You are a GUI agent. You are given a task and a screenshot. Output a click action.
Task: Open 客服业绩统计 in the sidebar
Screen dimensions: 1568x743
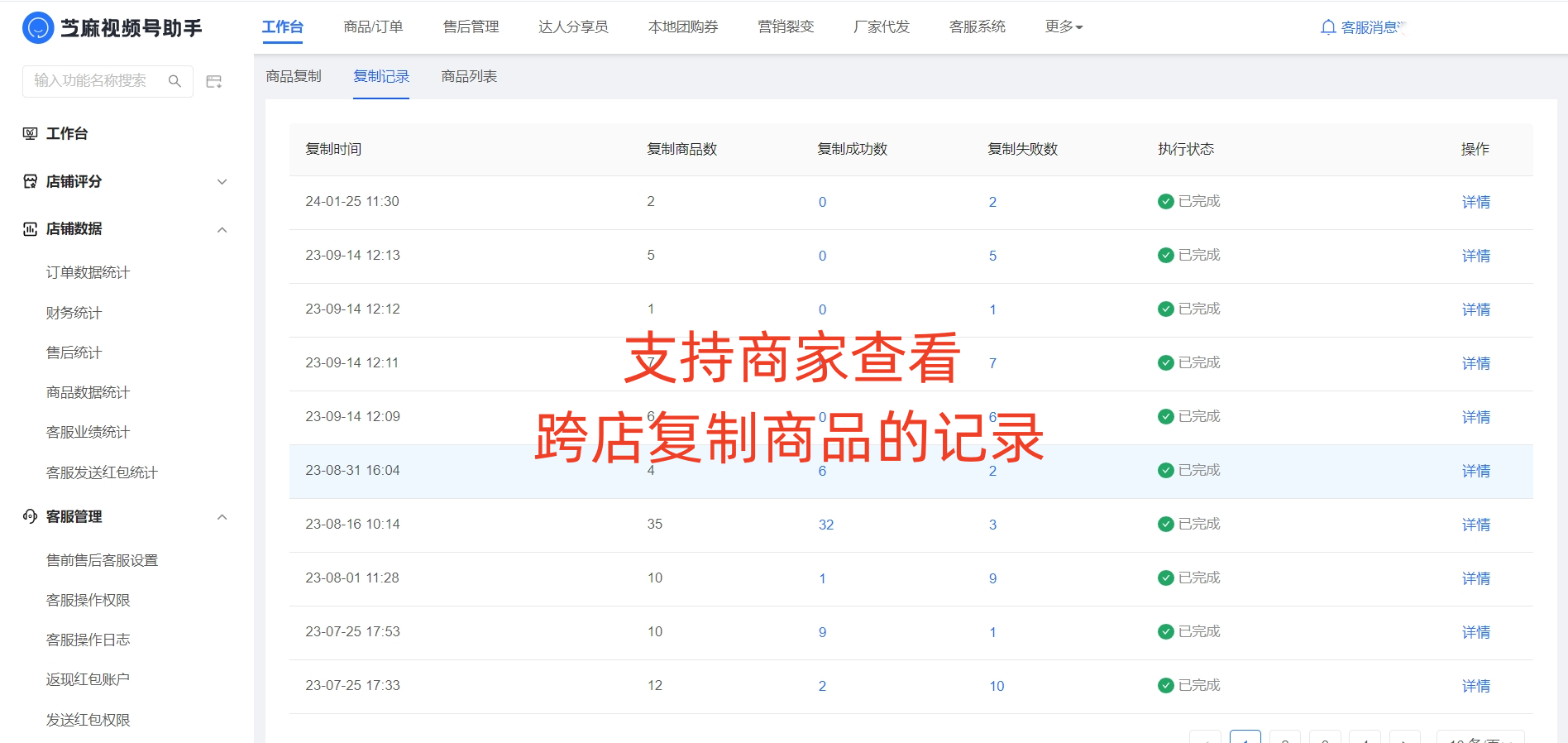click(88, 432)
